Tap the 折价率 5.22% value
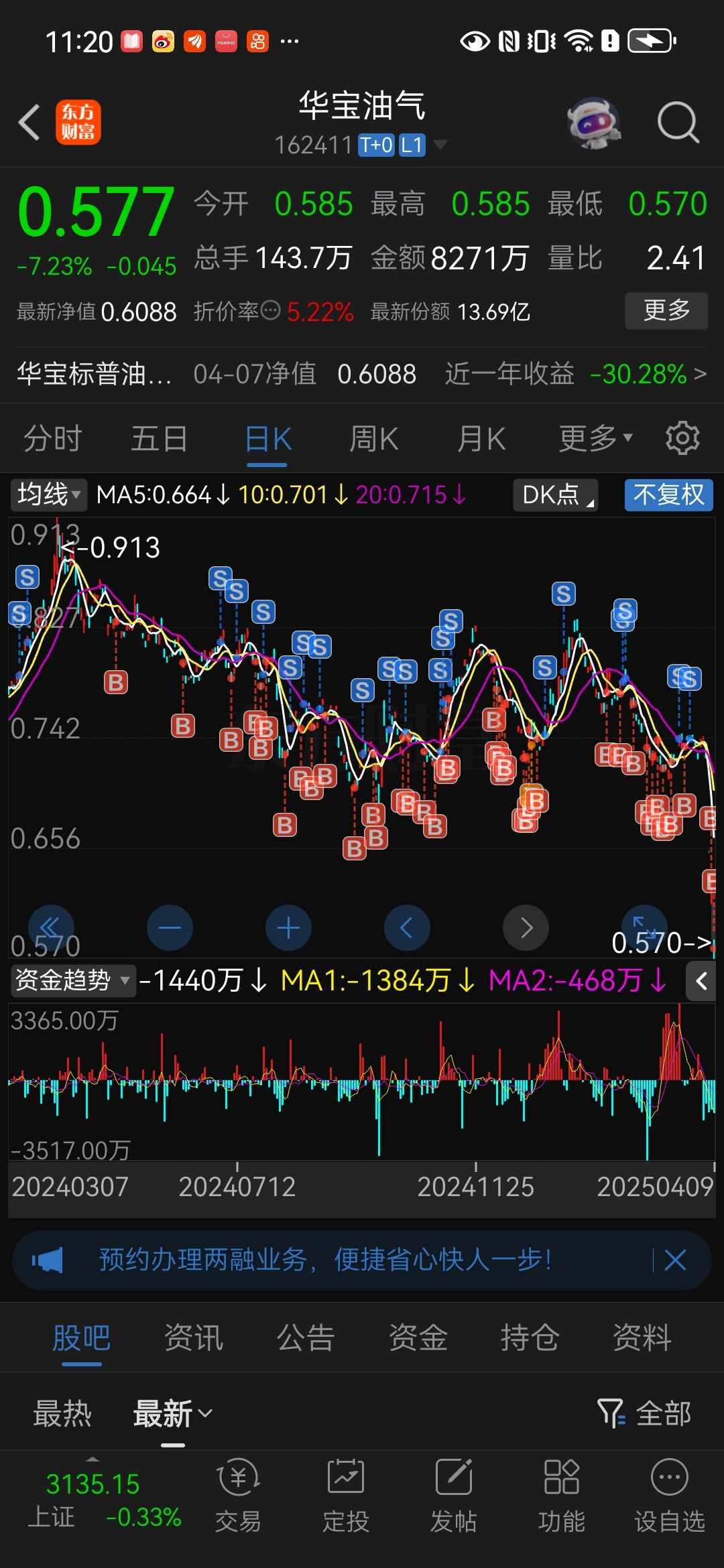The image size is (724, 1568). [x=320, y=312]
